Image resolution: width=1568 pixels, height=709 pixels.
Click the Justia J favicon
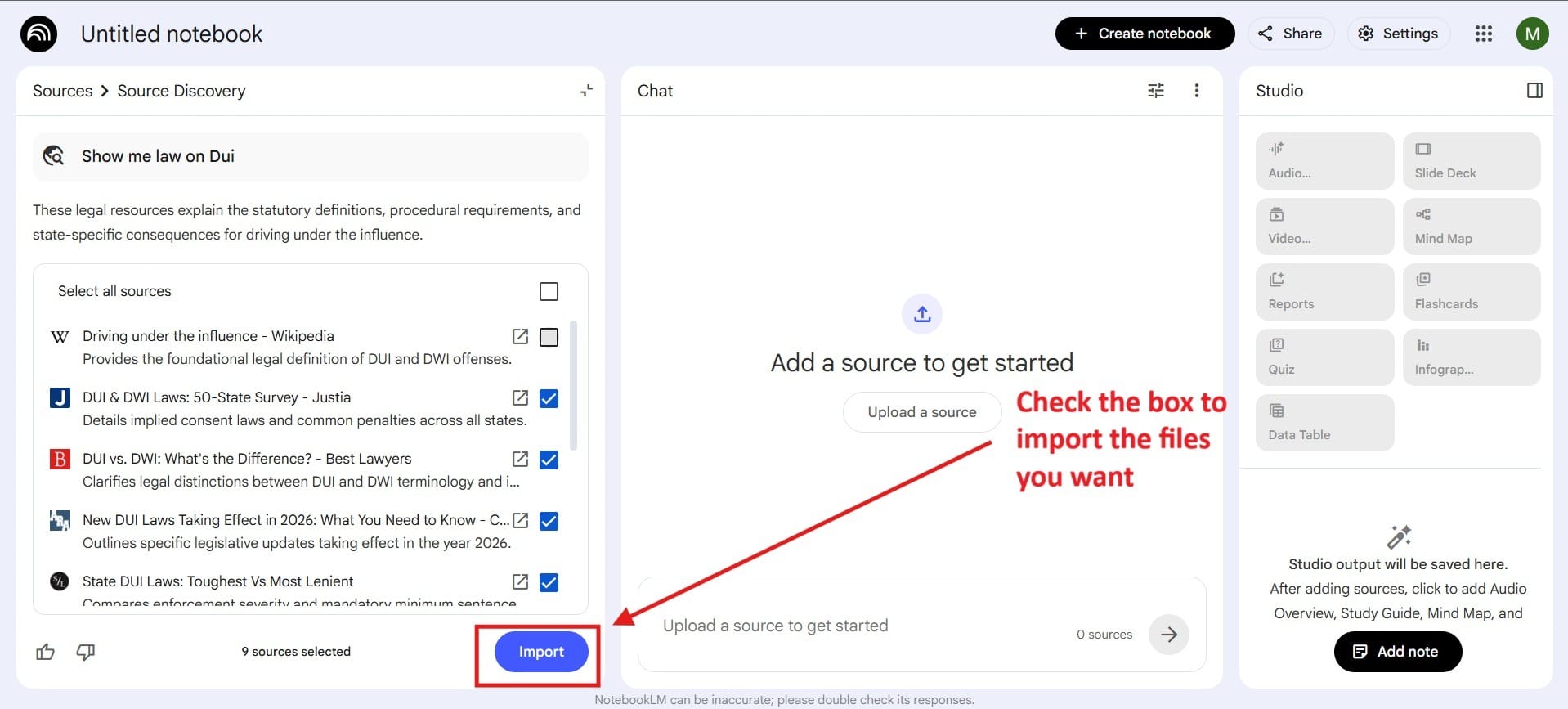[x=60, y=398]
